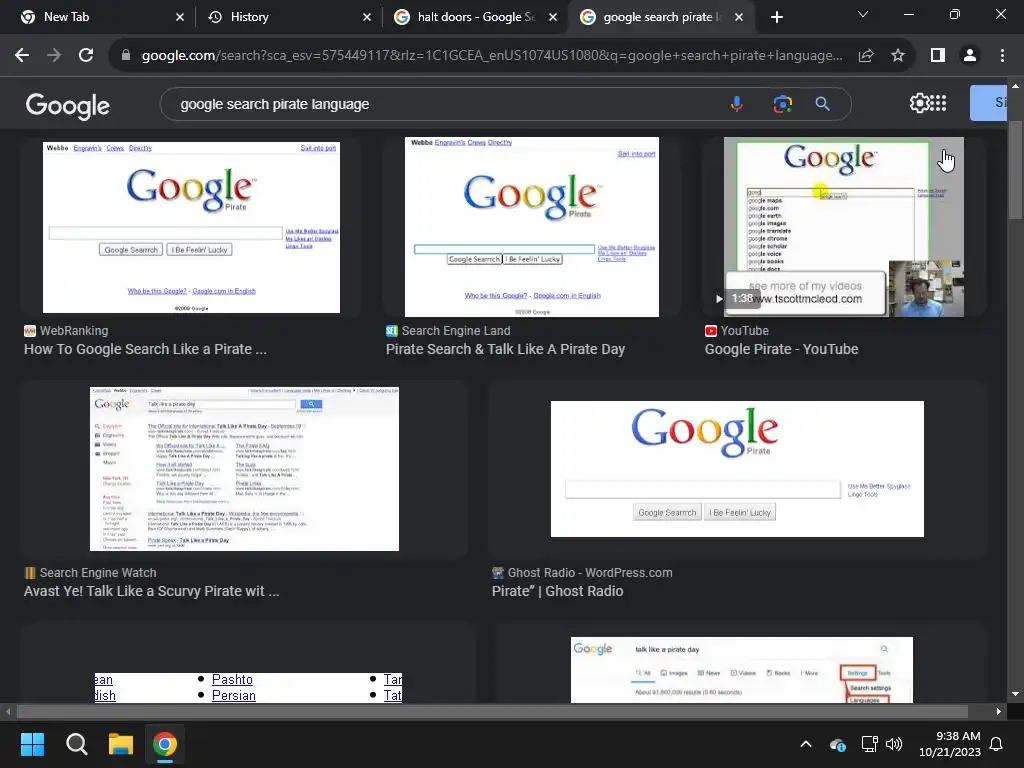
Task: Click the magnifier search button
Action: 822,104
